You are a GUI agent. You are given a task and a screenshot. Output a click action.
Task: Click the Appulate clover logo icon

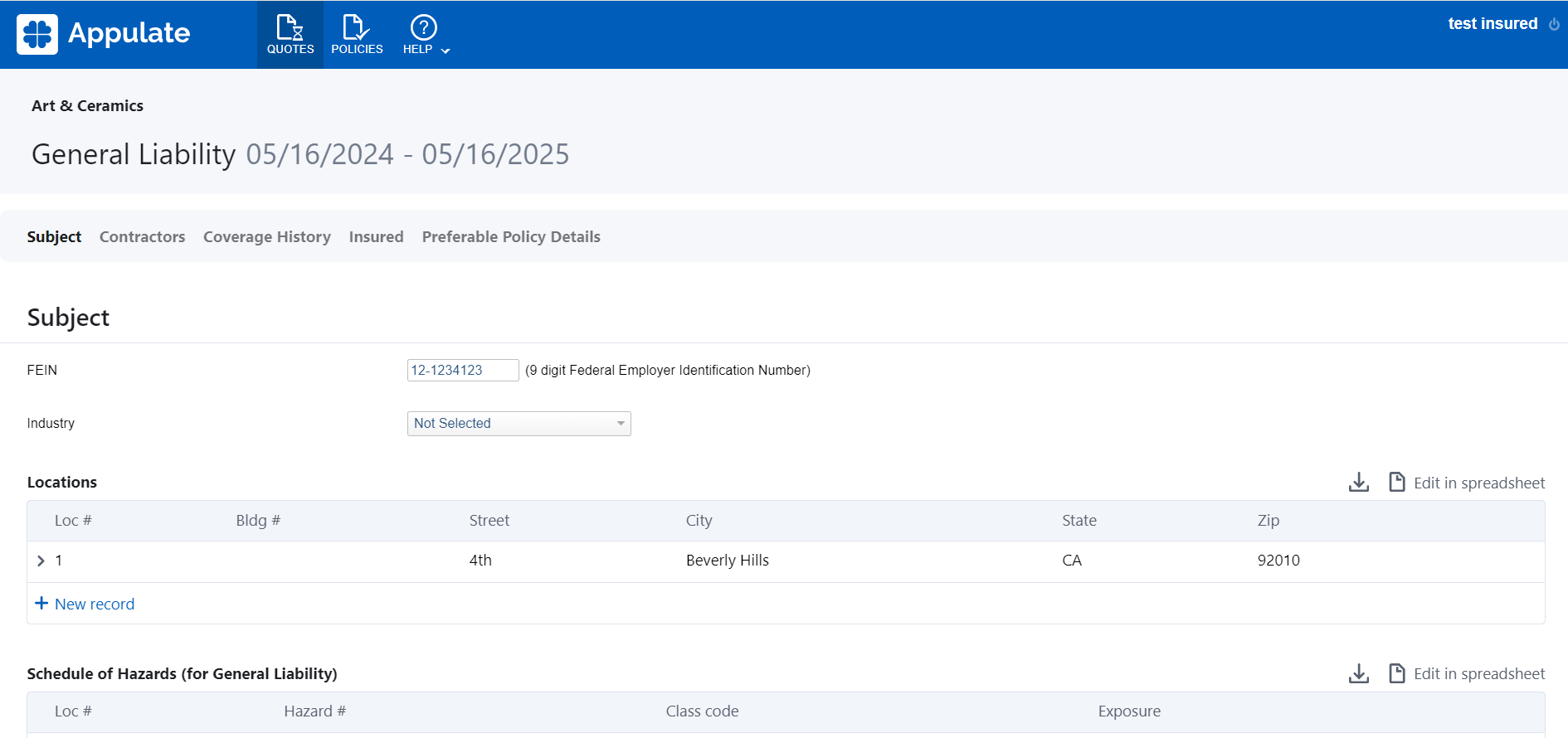coord(37,34)
